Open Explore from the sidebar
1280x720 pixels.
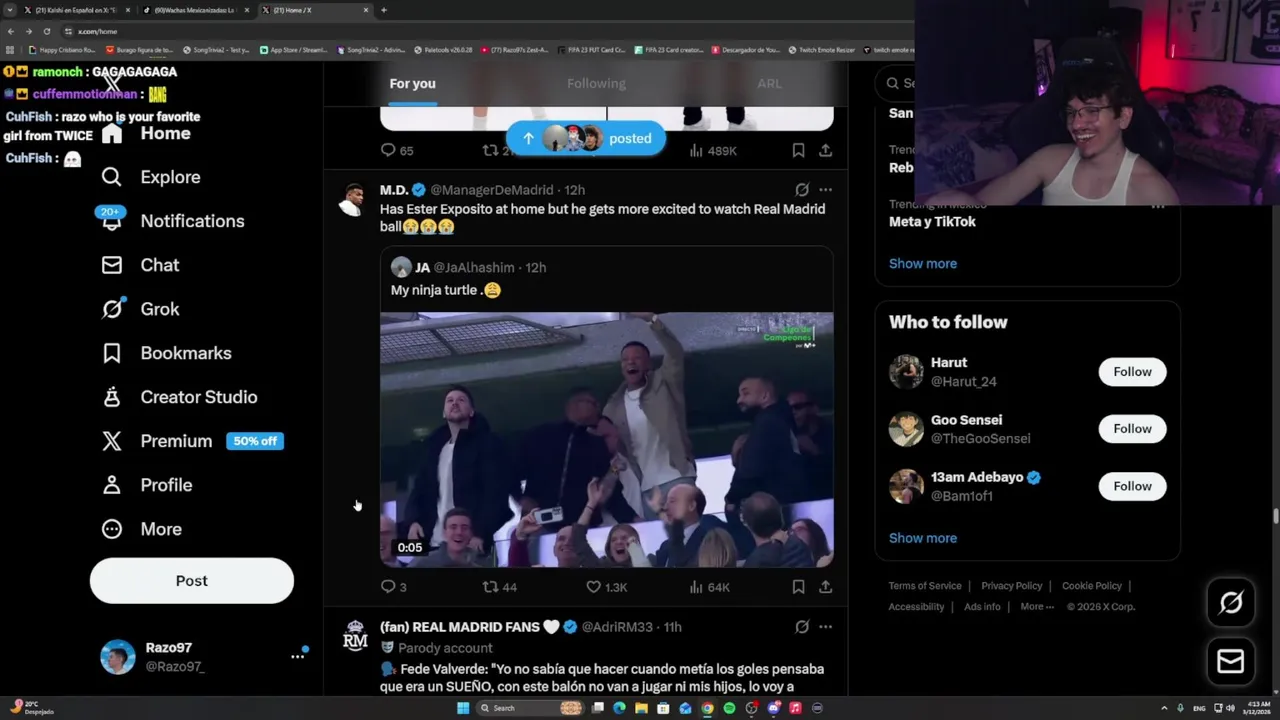[151, 177]
